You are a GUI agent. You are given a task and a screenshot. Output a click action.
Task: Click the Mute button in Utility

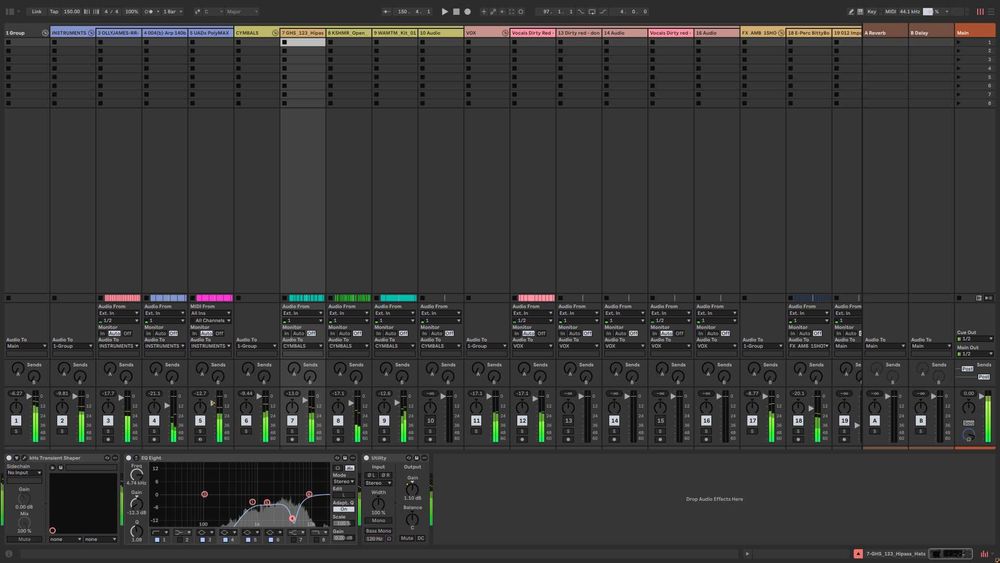click(407, 538)
